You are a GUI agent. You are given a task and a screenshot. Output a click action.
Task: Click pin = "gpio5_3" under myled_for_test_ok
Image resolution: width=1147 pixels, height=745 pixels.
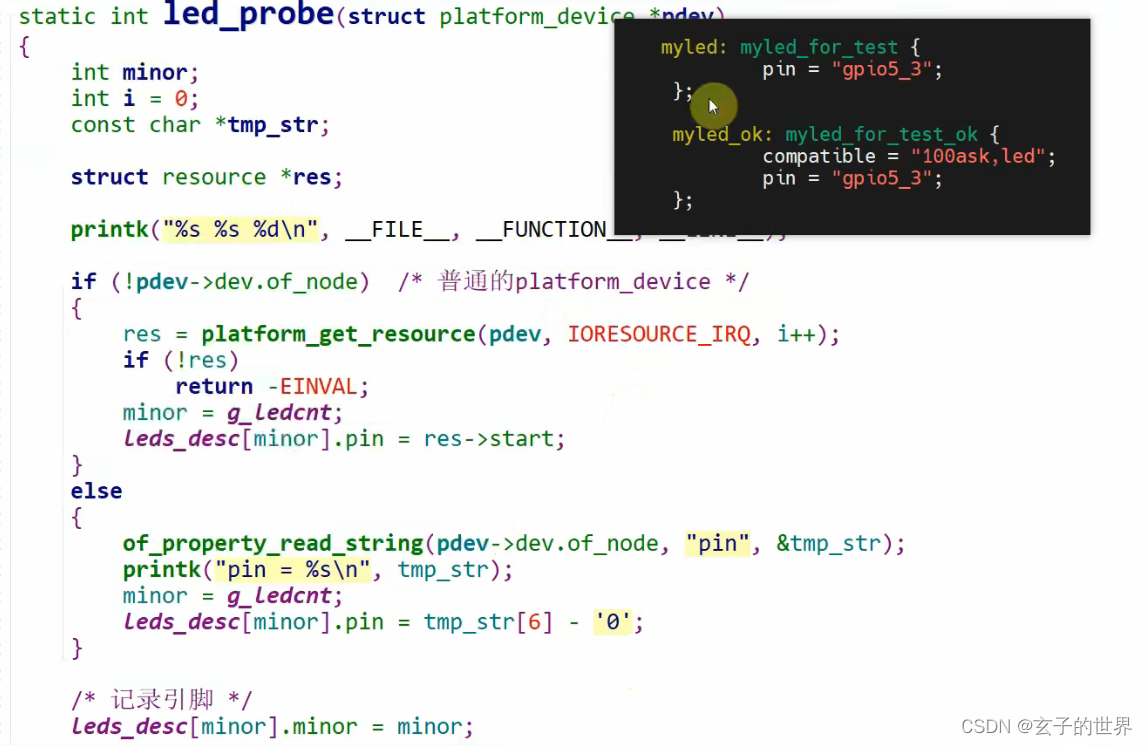(x=852, y=179)
